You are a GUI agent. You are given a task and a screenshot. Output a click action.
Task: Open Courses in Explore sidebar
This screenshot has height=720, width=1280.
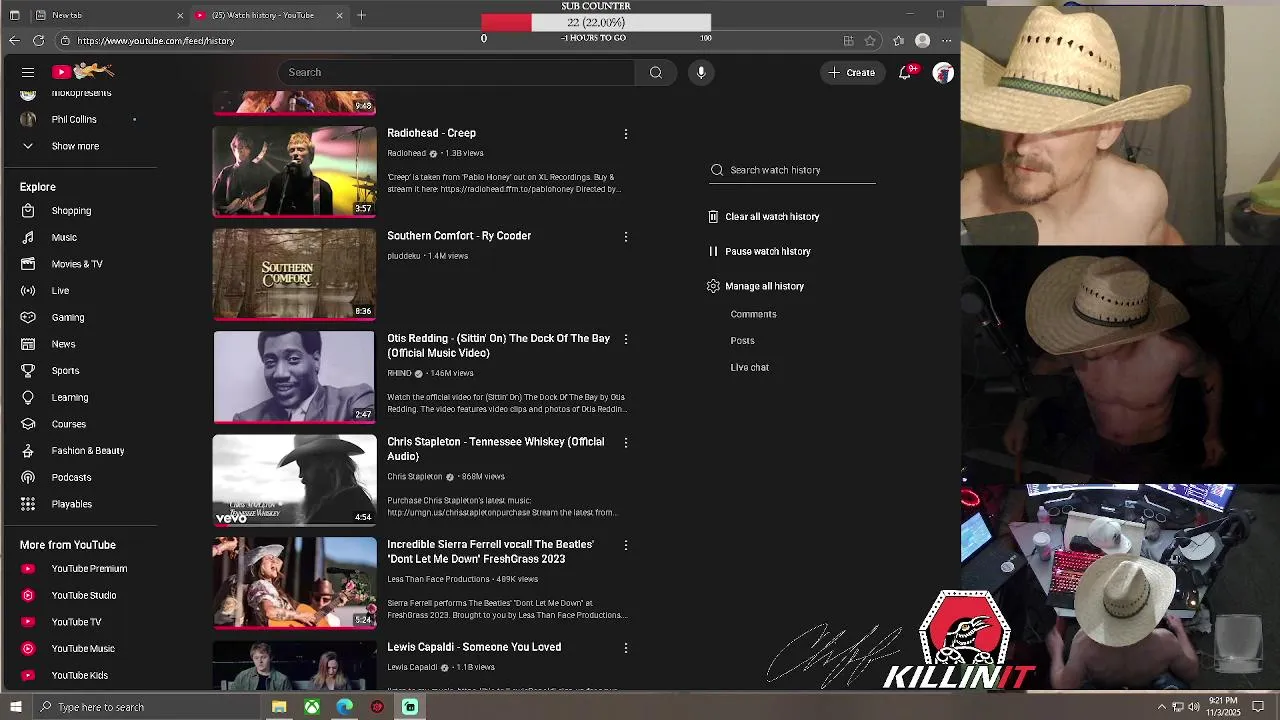point(69,424)
